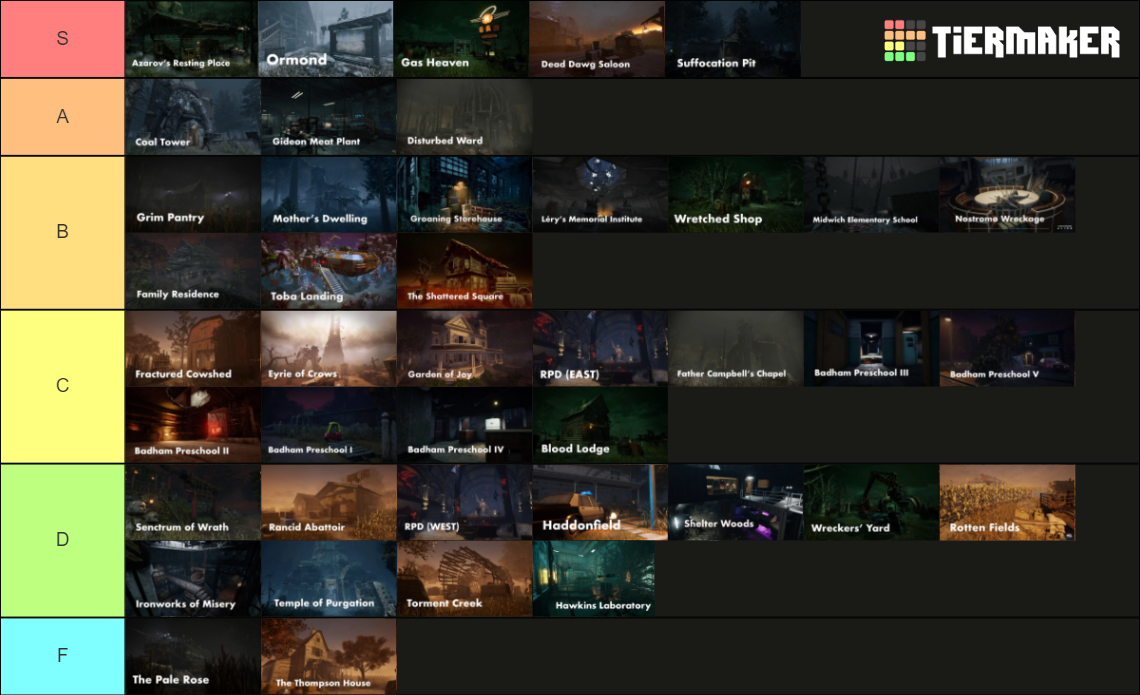1140x695 pixels.
Task: Click the Gas Heaven map image
Action: click(x=461, y=39)
